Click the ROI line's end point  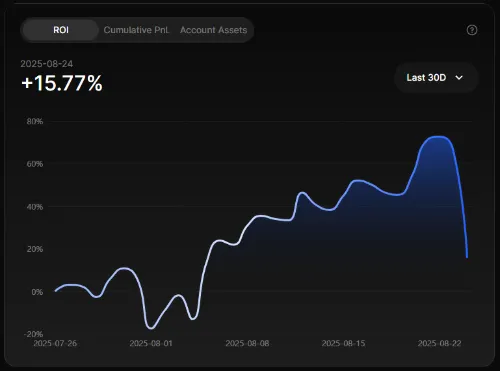[467, 257]
